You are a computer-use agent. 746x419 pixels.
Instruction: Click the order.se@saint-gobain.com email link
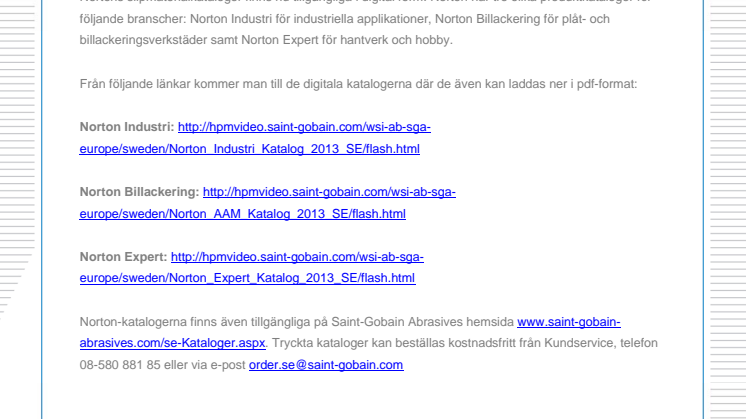coord(325,365)
